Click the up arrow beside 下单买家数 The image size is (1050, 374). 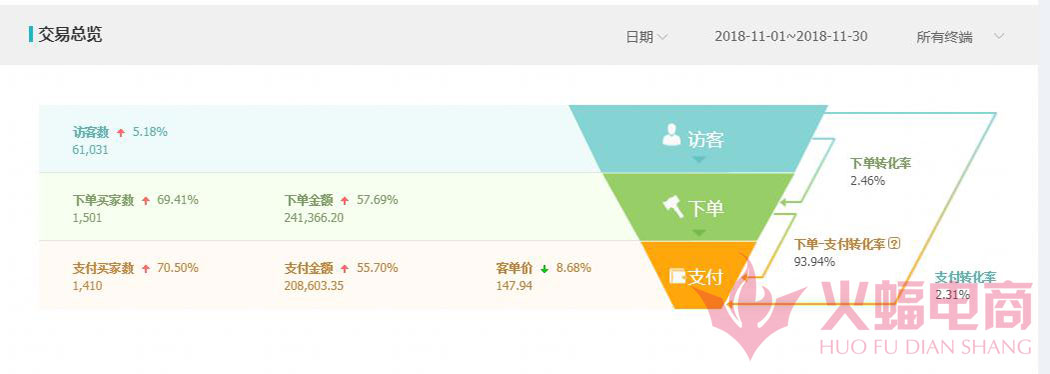[x=146, y=201]
